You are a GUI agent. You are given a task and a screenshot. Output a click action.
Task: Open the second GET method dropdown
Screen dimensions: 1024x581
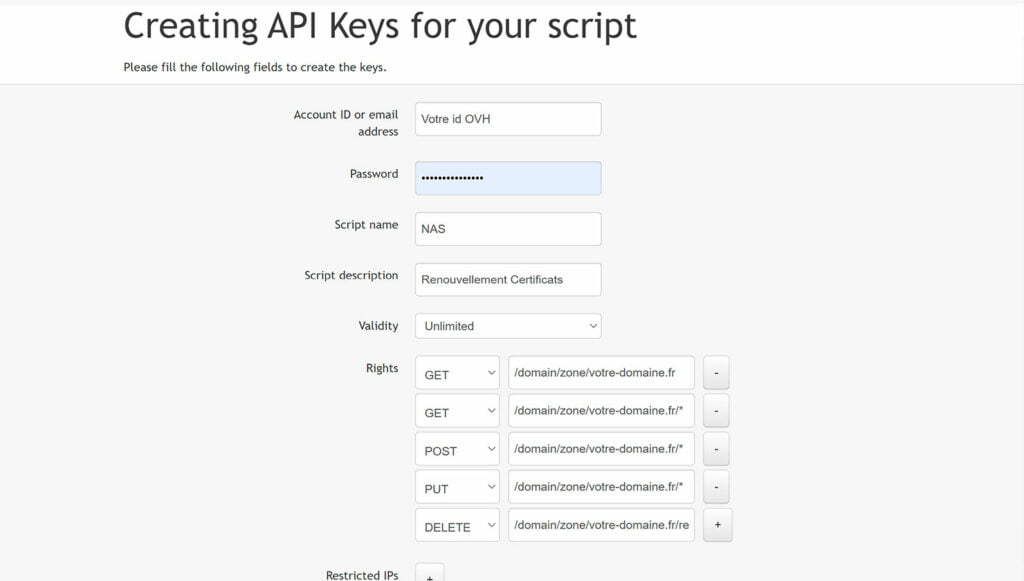click(457, 411)
